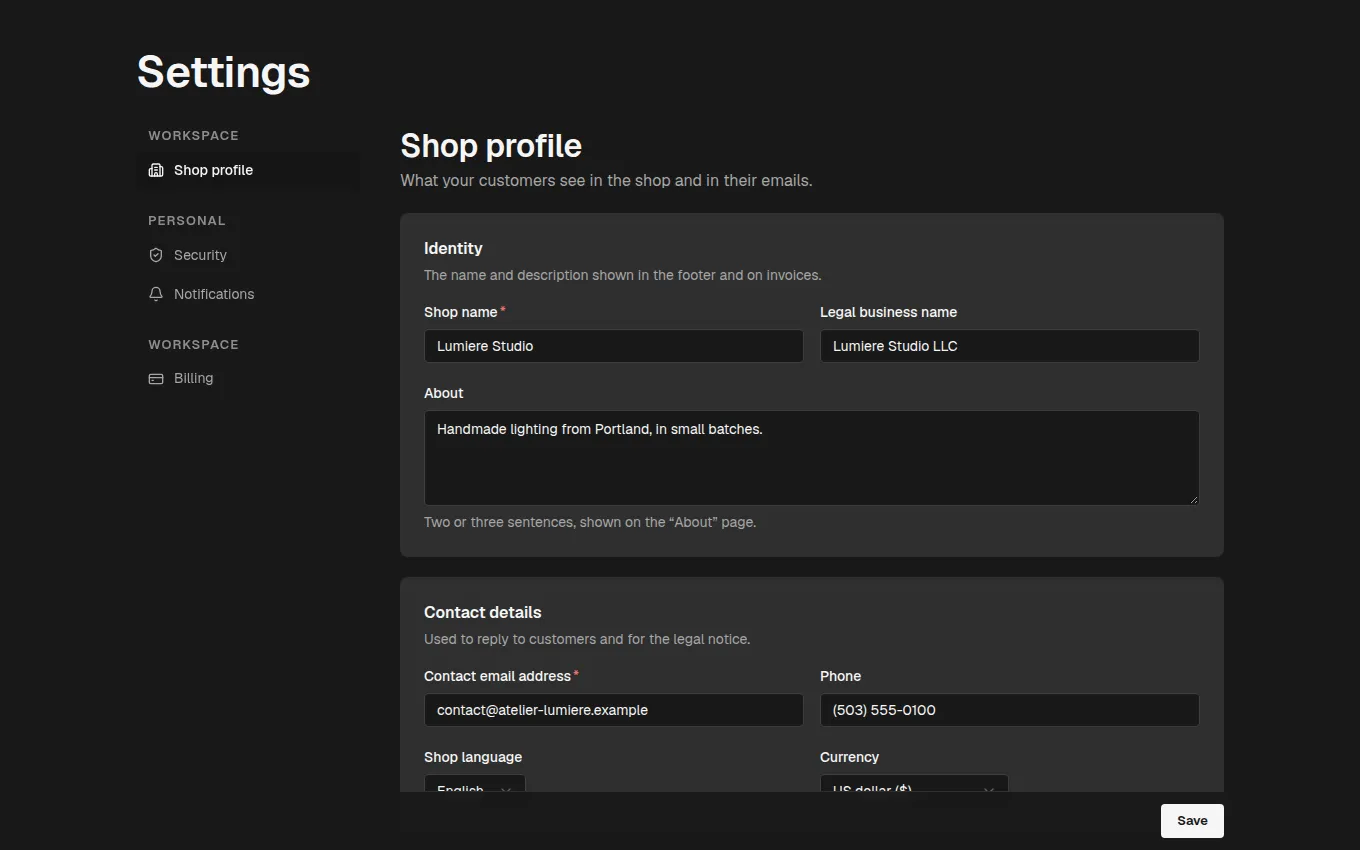Click the About textarea resize handle
Screen dimensions: 1360x850
click(x=1193, y=499)
